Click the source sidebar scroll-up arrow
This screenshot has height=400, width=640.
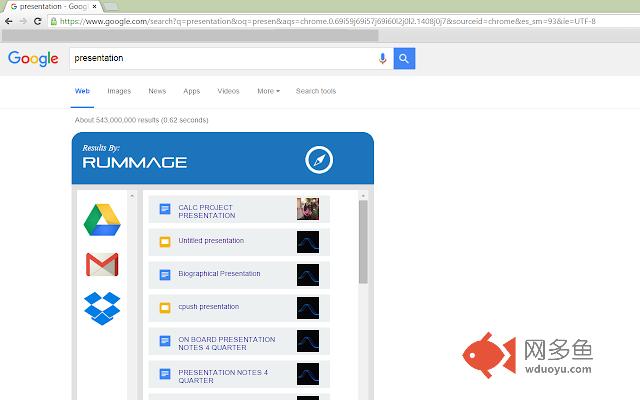(x=132, y=196)
